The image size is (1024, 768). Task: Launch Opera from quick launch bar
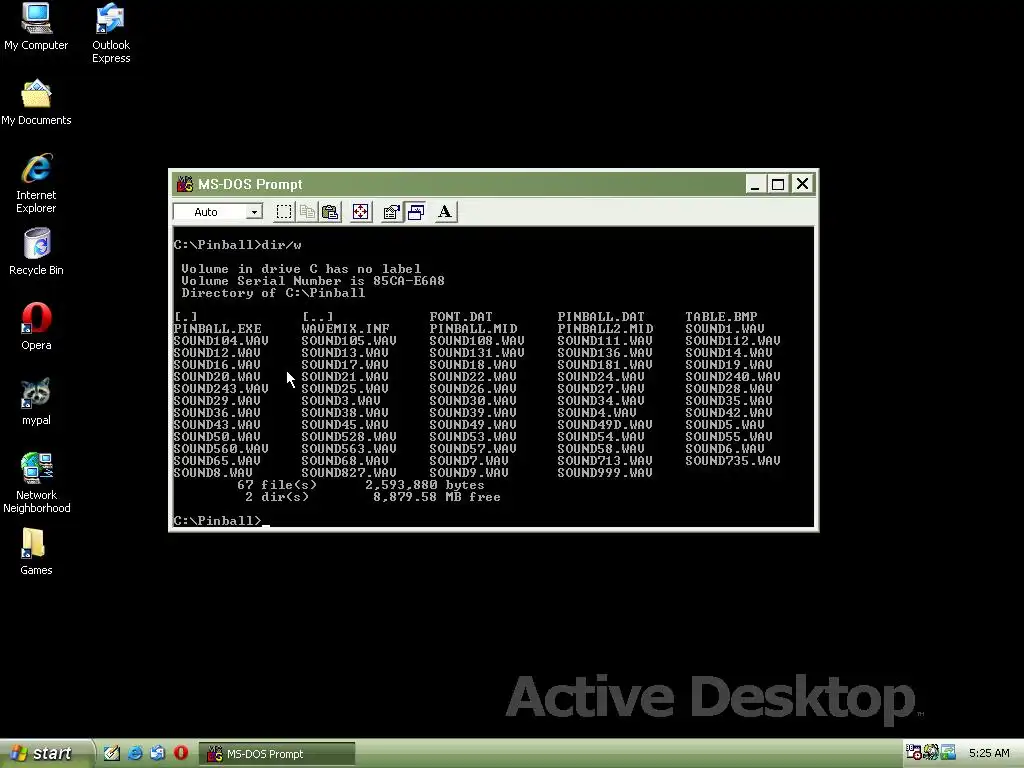click(181, 753)
